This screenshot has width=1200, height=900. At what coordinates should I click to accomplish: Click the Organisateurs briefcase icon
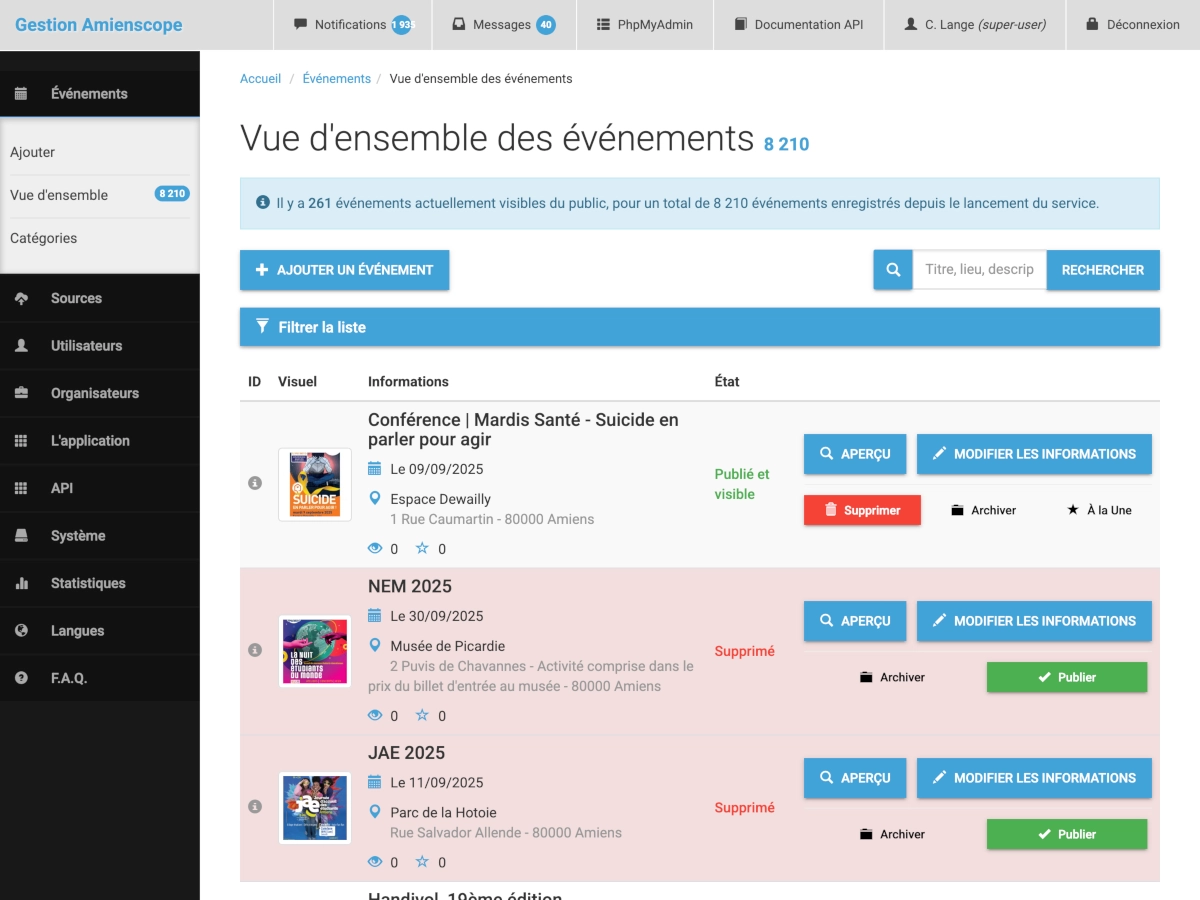point(21,393)
